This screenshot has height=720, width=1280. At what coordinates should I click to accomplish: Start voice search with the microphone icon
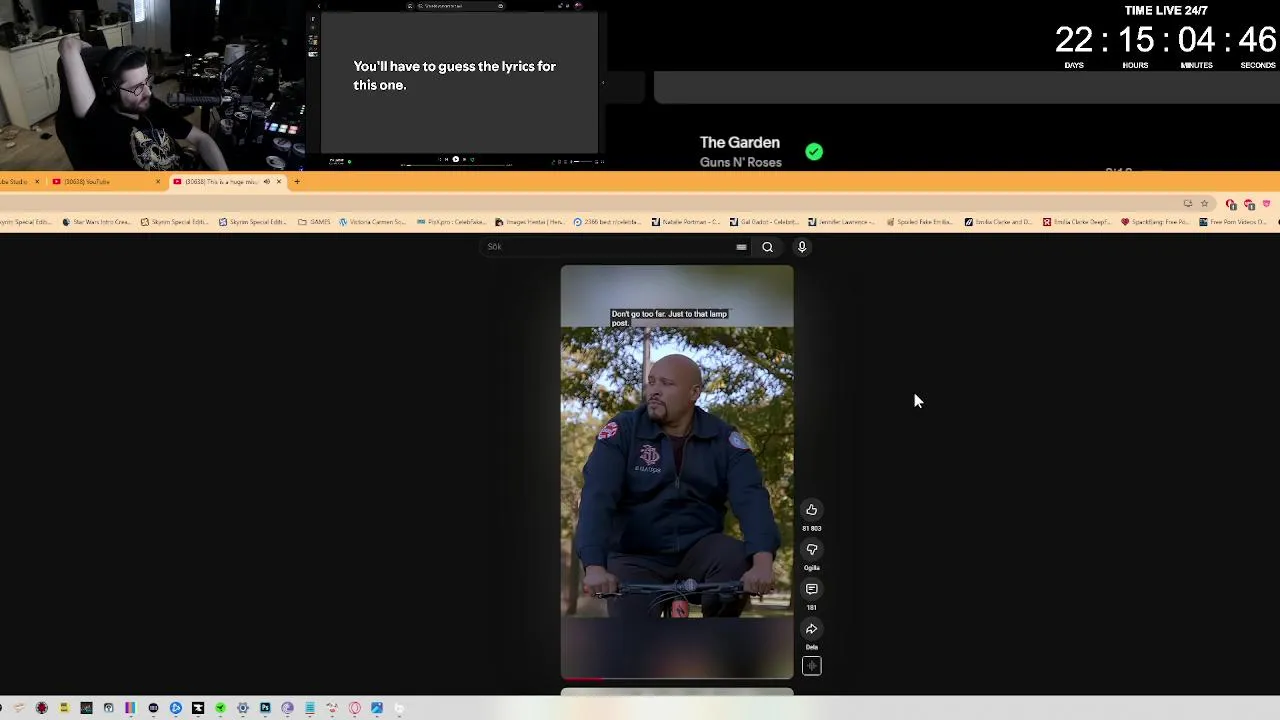802,247
